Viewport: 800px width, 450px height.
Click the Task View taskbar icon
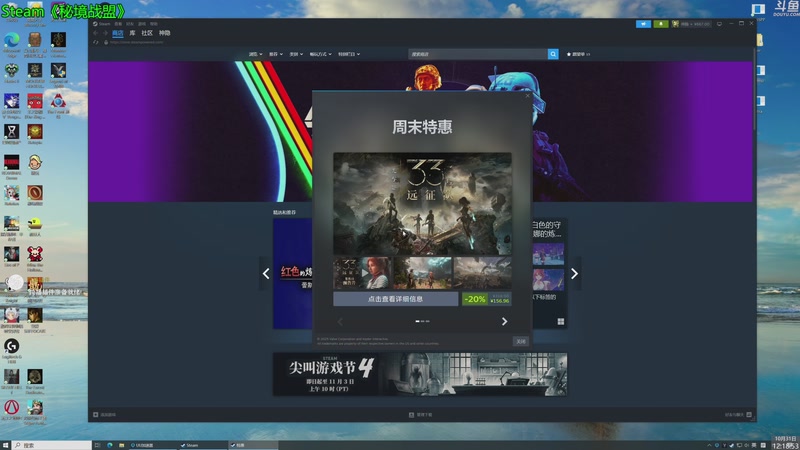(x=97, y=445)
